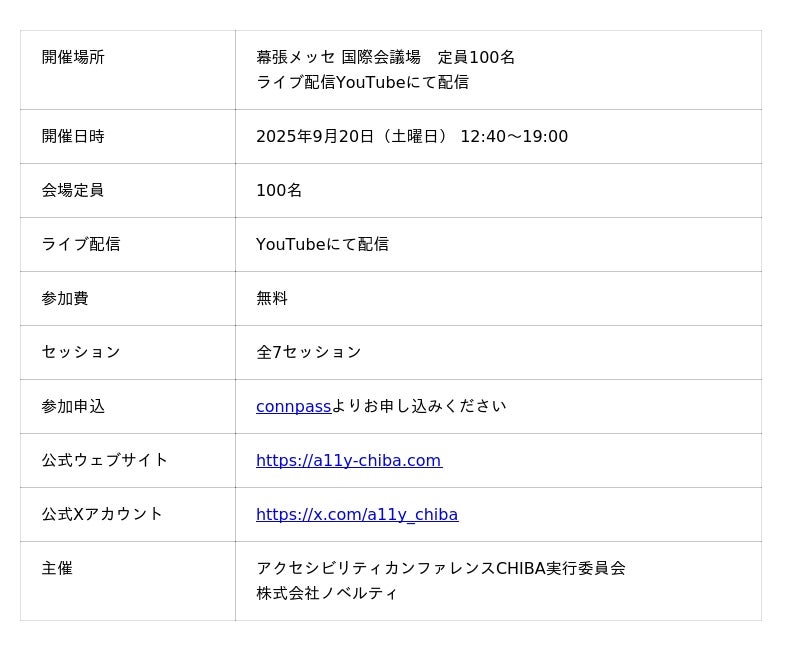Open the x.com/a11y_chiba account link

coord(357,514)
